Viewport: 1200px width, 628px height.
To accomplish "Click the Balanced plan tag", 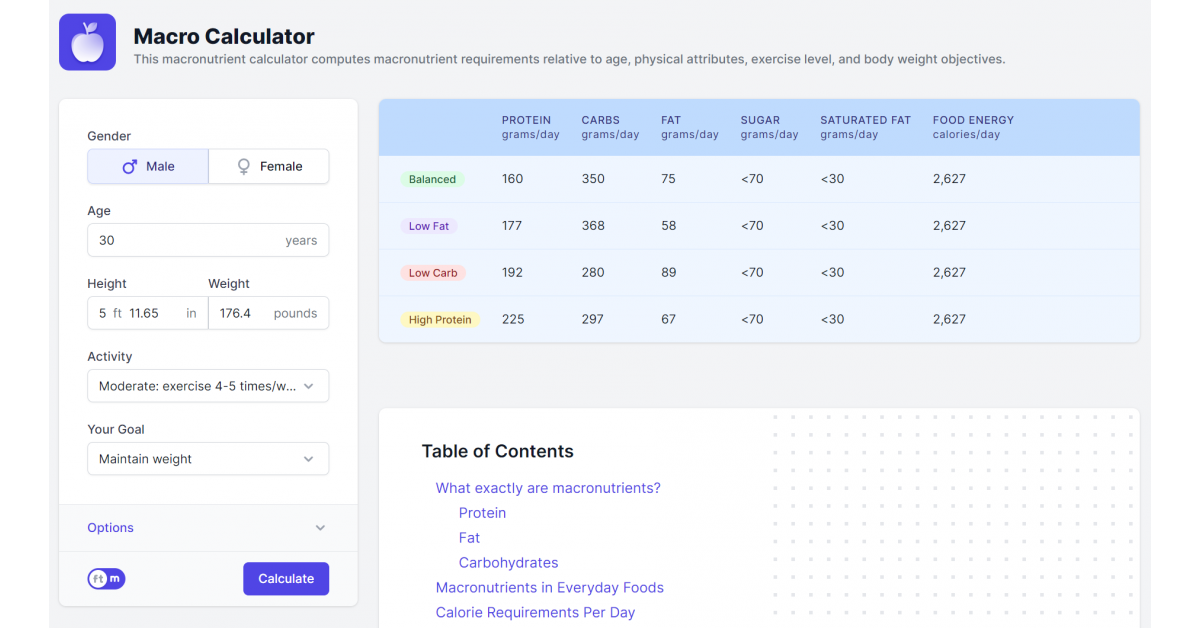I will click(x=432, y=180).
